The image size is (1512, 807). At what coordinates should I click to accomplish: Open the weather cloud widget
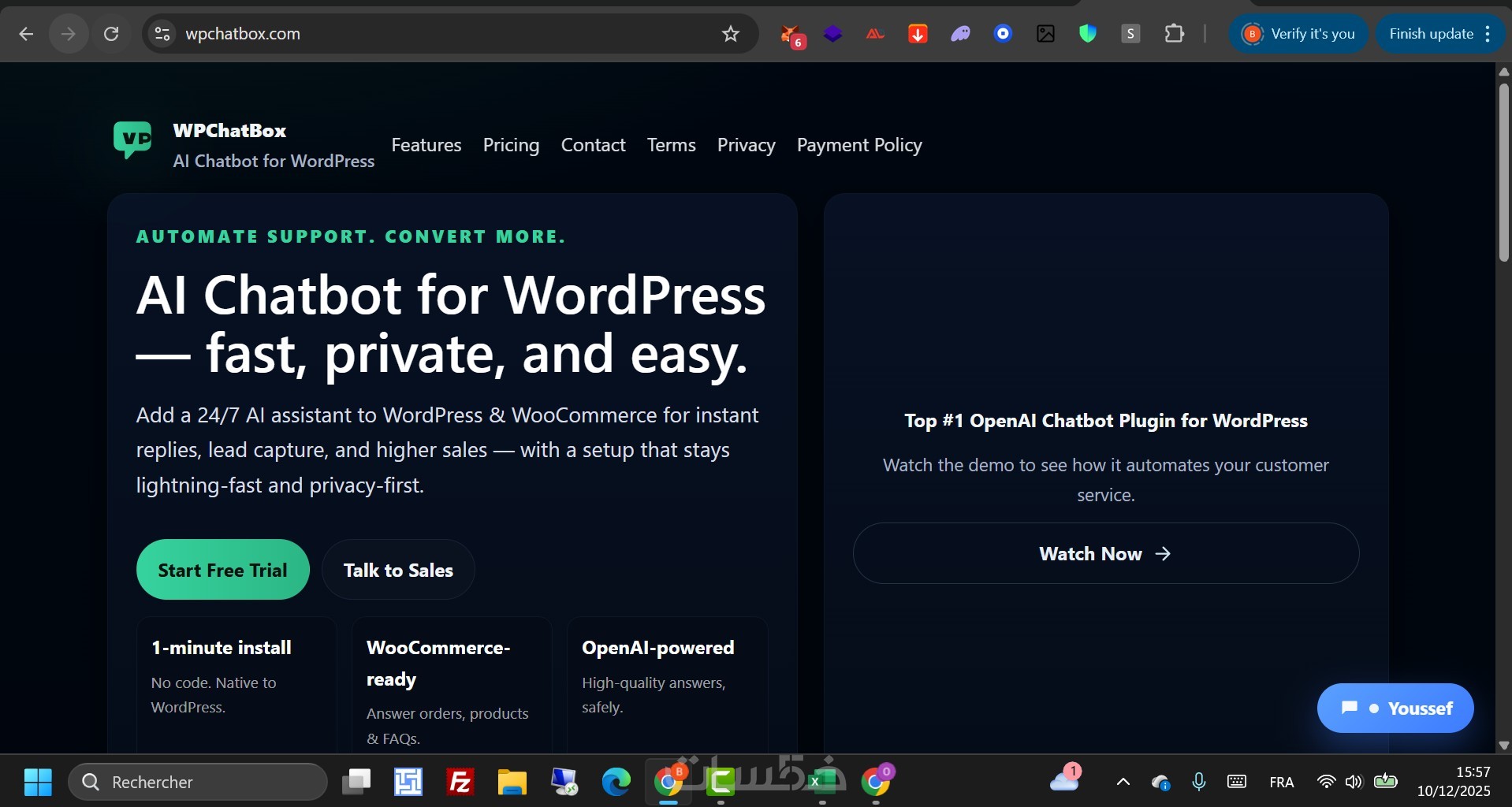(x=1065, y=779)
